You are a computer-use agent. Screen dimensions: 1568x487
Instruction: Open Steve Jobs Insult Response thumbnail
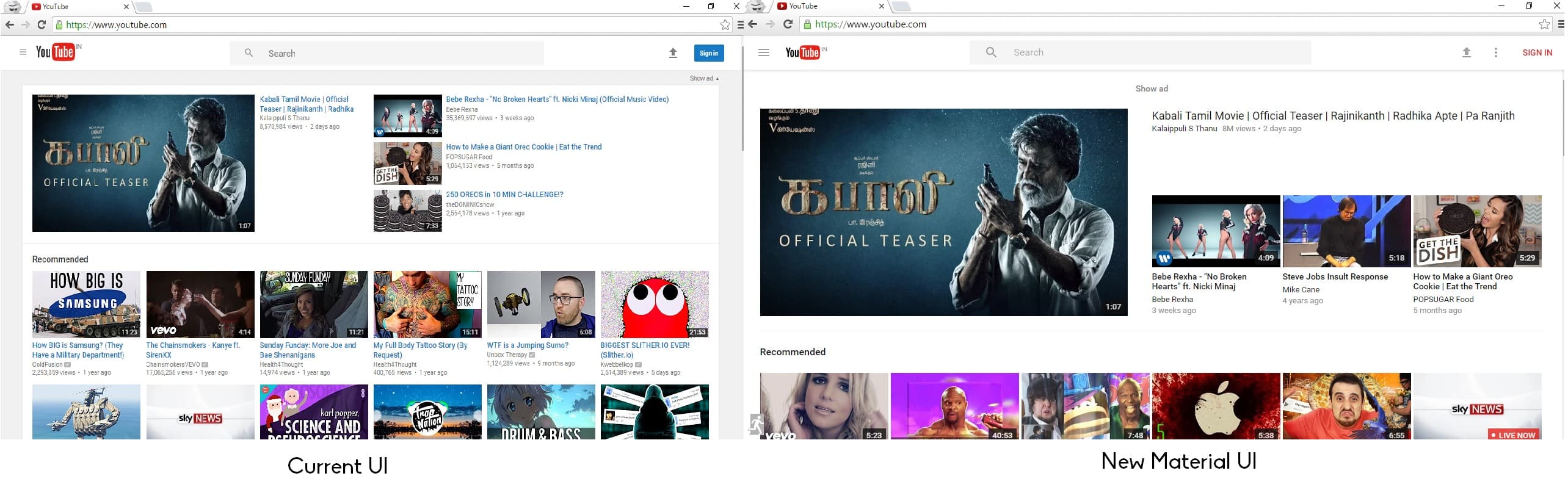(1346, 231)
